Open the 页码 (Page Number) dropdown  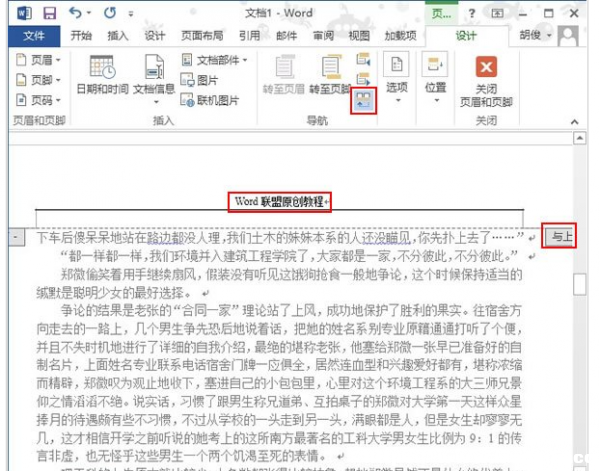[x=38, y=100]
